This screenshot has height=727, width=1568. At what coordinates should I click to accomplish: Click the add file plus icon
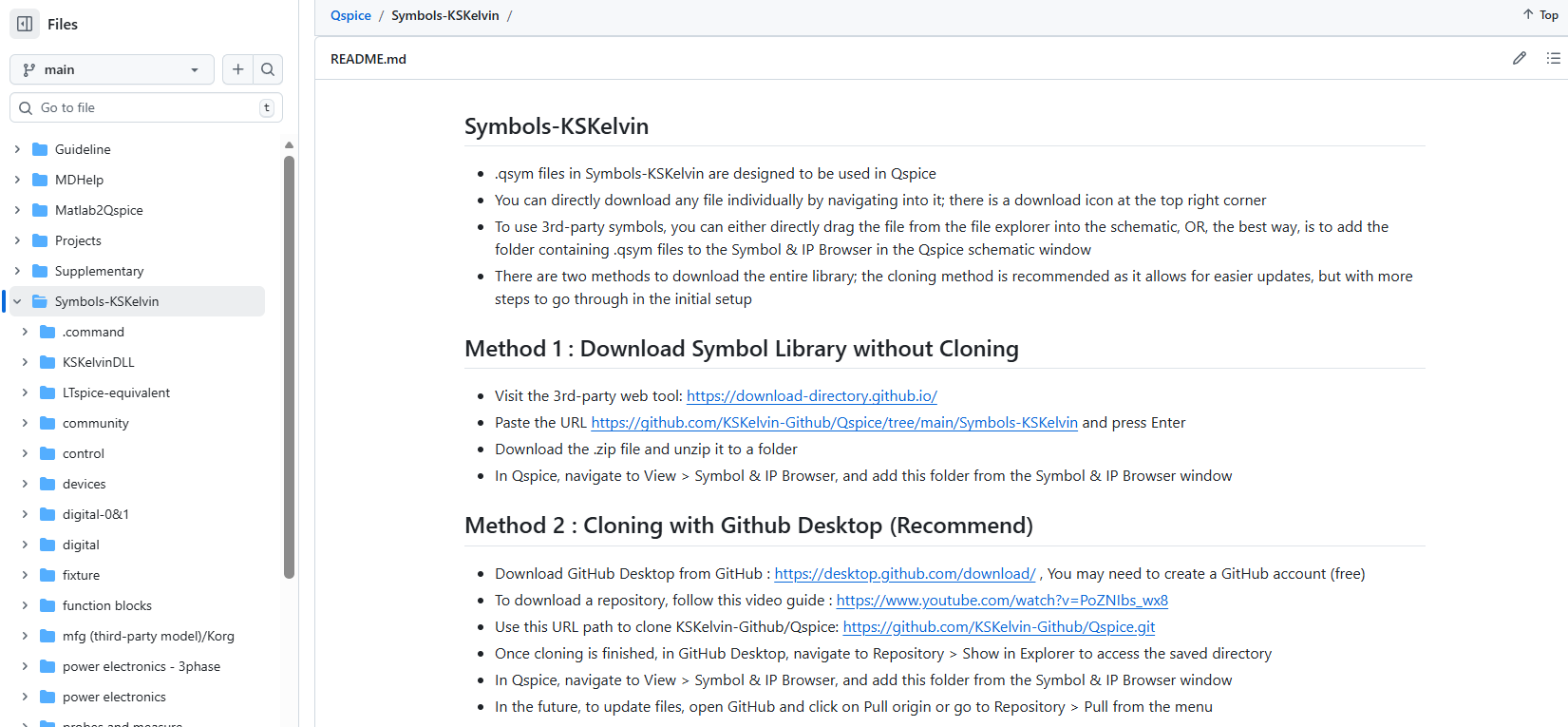tap(238, 69)
